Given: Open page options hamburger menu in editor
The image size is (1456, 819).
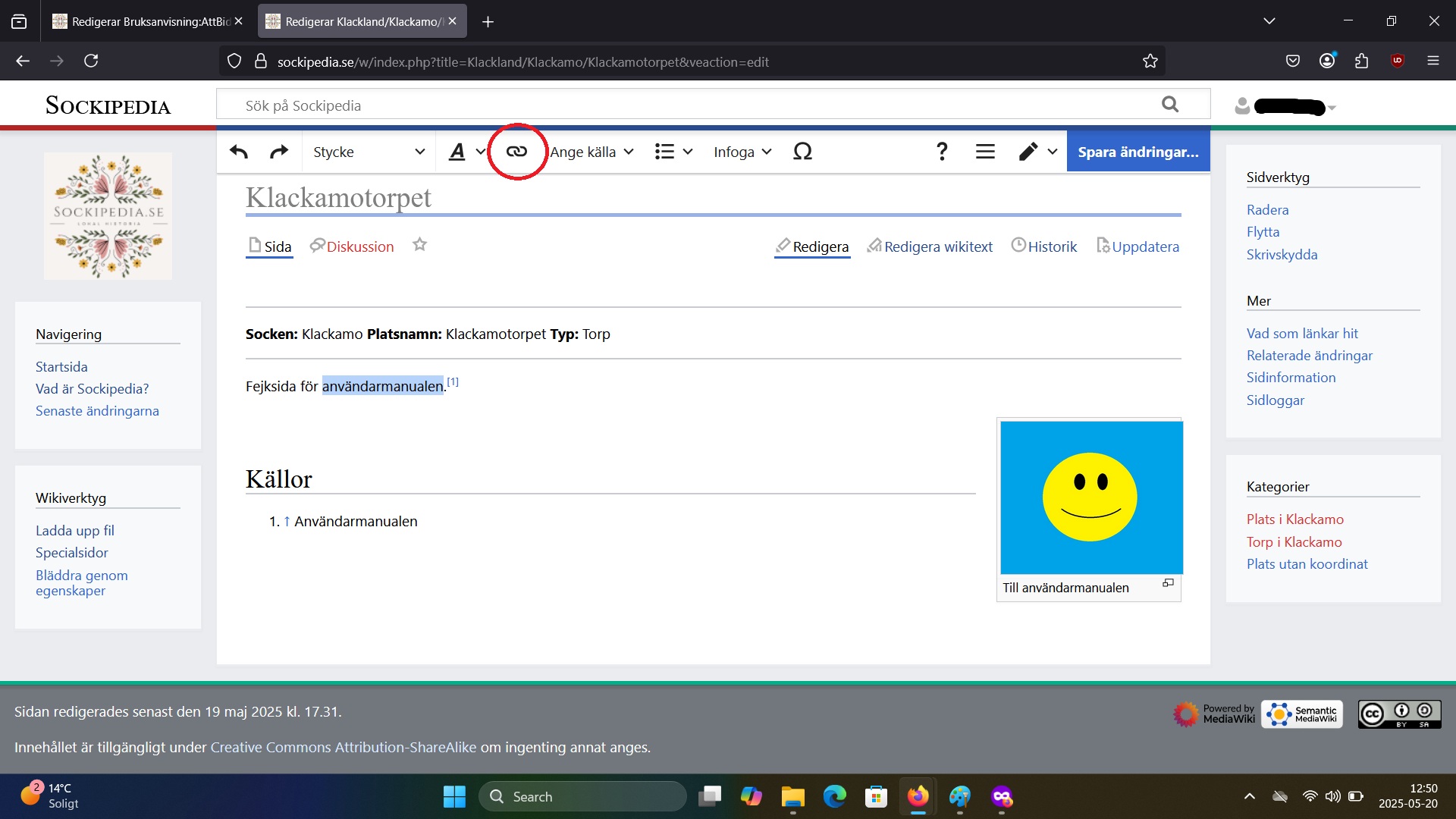Looking at the screenshot, I should click(985, 152).
